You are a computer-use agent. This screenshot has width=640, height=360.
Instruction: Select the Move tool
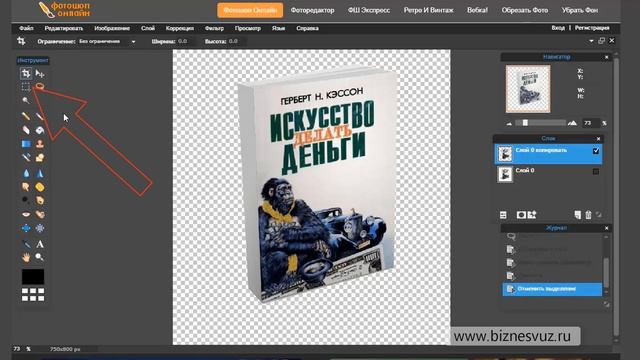click(x=40, y=73)
